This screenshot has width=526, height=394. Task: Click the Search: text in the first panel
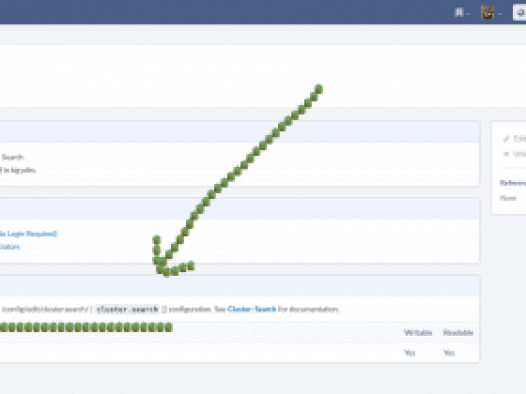13,157
